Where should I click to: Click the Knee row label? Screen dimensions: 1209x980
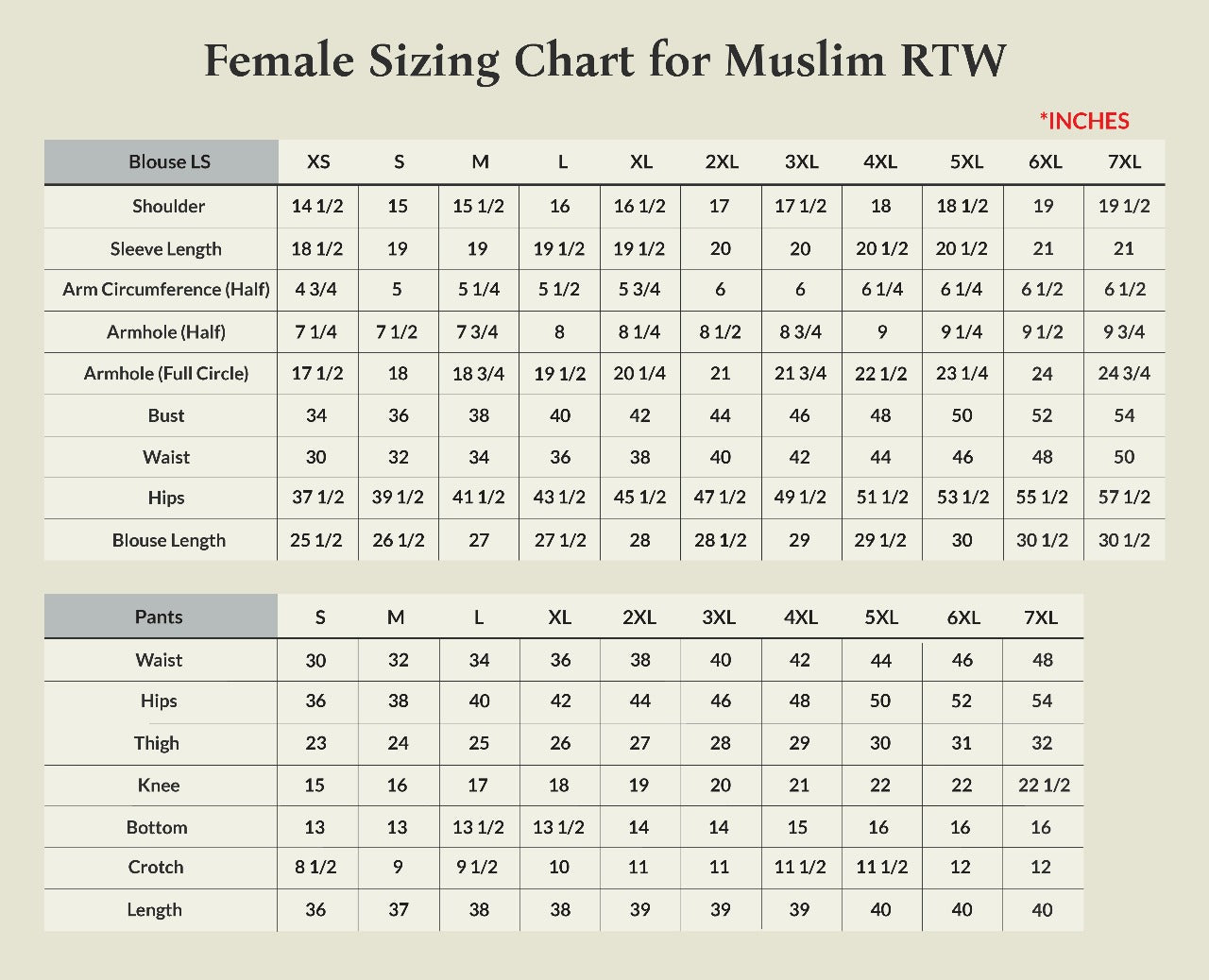coord(159,785)
